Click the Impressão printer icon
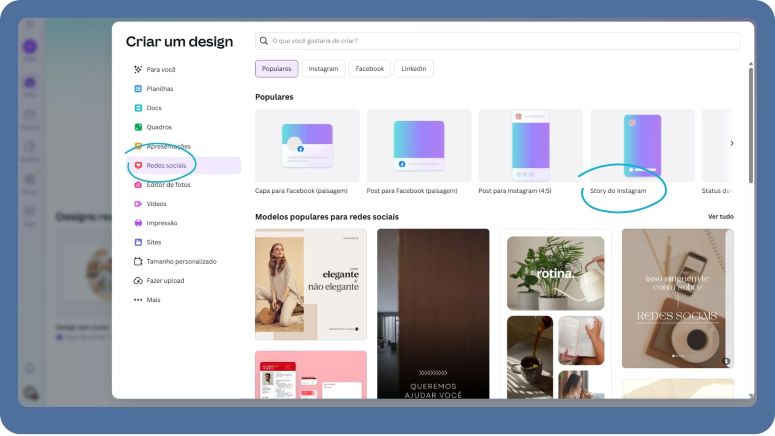775x436 pixels. (138, 223)
